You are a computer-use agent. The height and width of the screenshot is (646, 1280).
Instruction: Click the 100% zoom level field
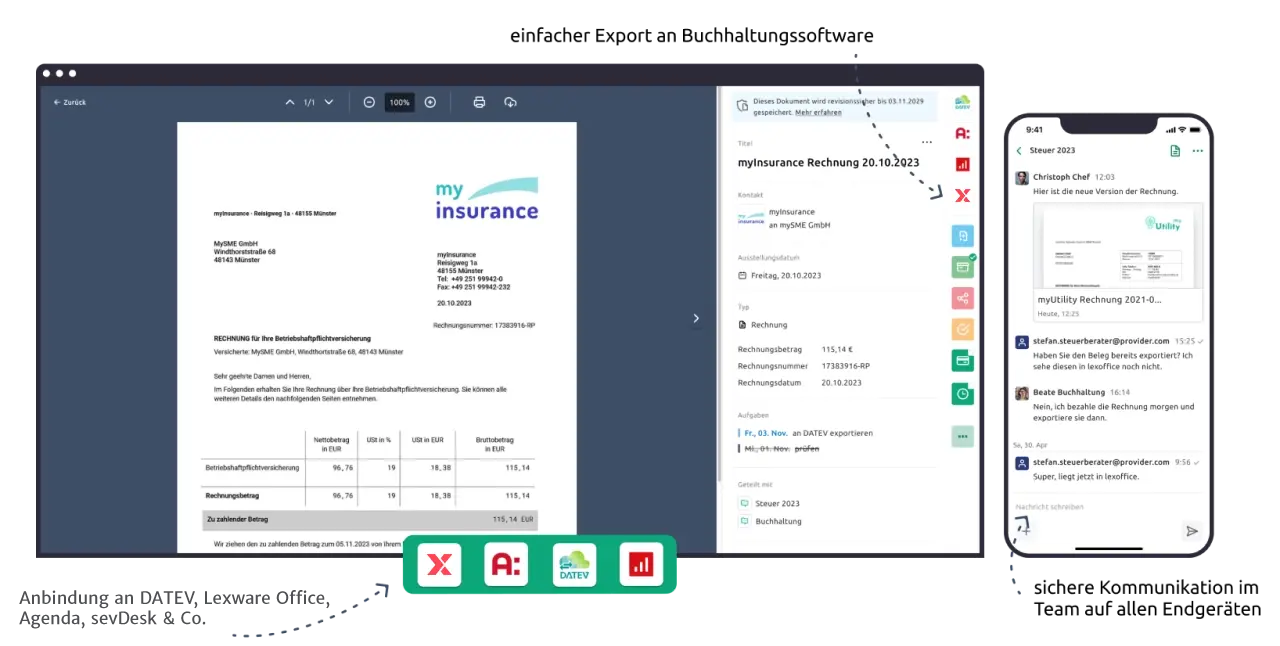coord(400,102)
